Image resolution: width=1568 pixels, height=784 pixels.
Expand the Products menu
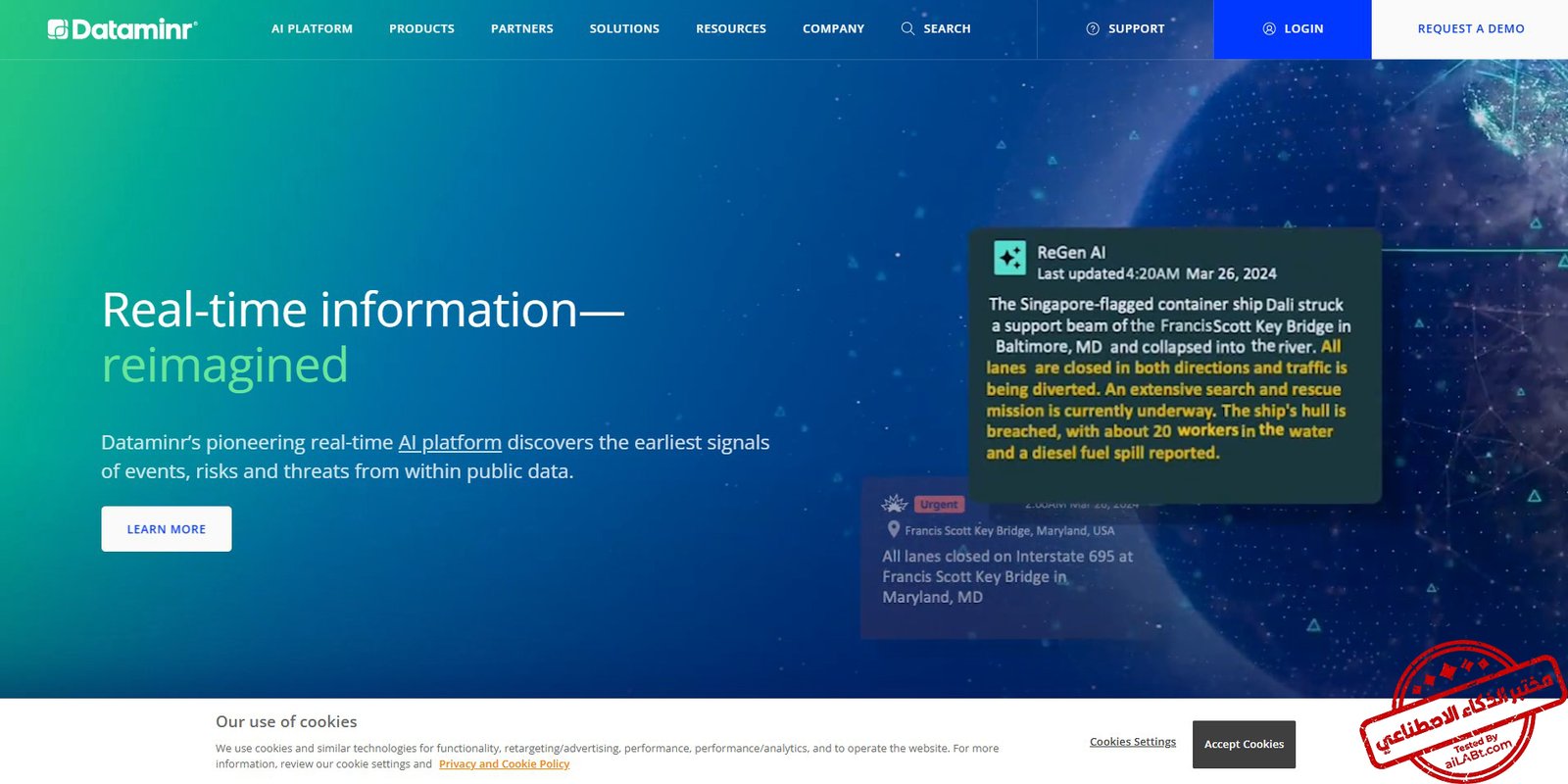(421, 28)
